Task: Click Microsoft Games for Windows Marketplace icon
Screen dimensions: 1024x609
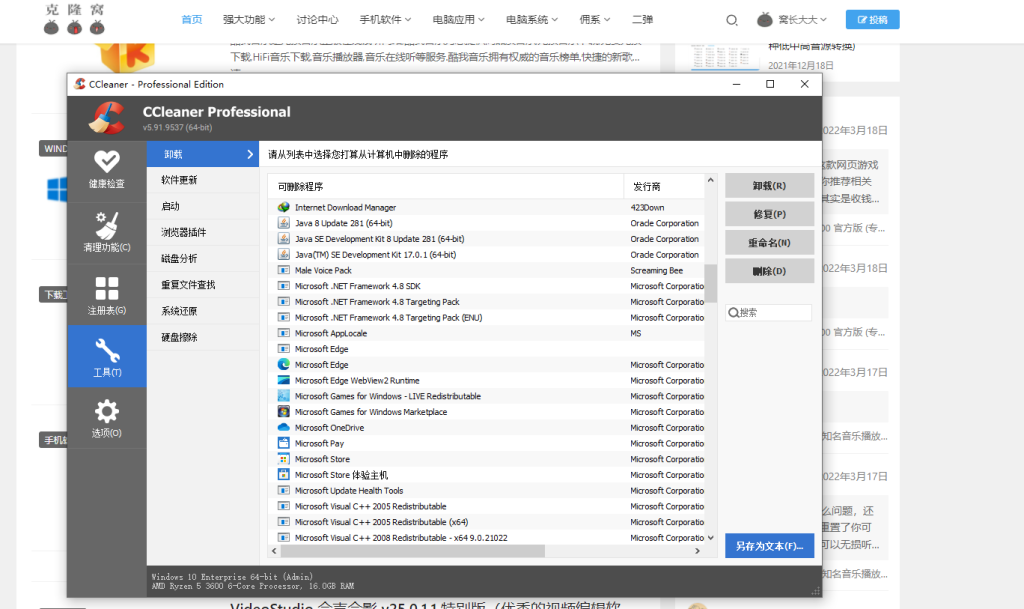Action: (283, 412)
